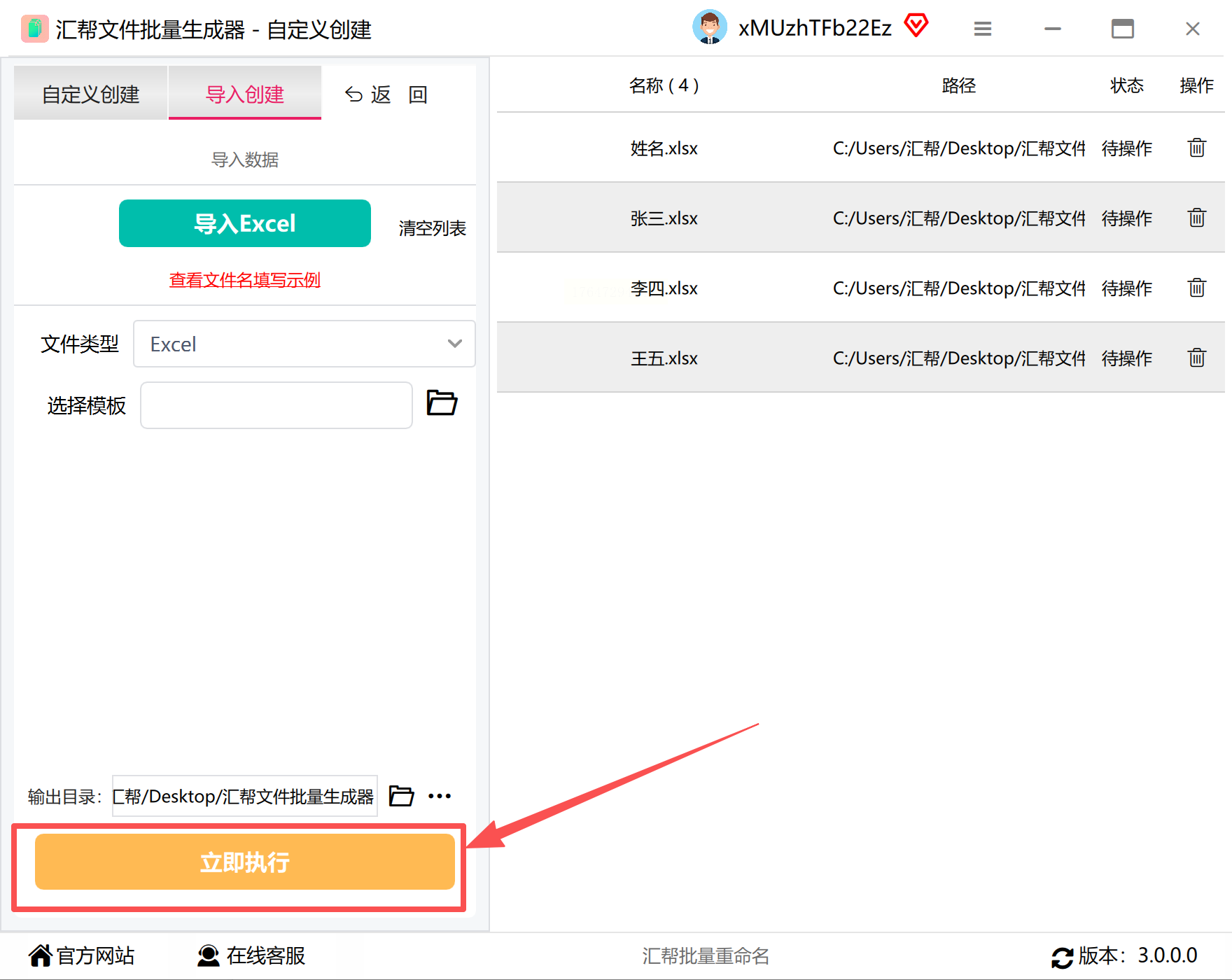Click the 待操作 status of 李四.xlsx
The width and height of the screenshot is (1232, 980).
coord(1127,288)
